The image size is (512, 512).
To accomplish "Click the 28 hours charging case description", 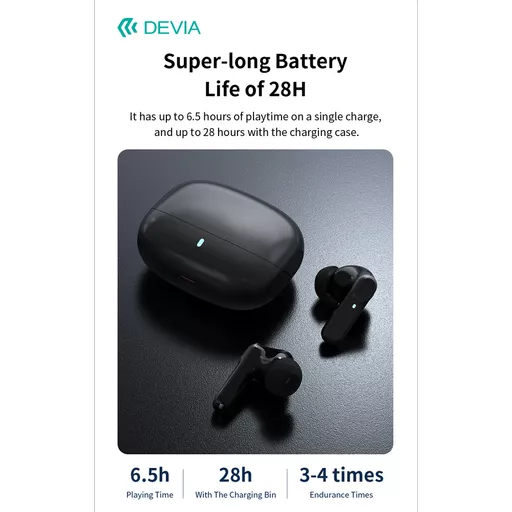I will pos(257,132).
